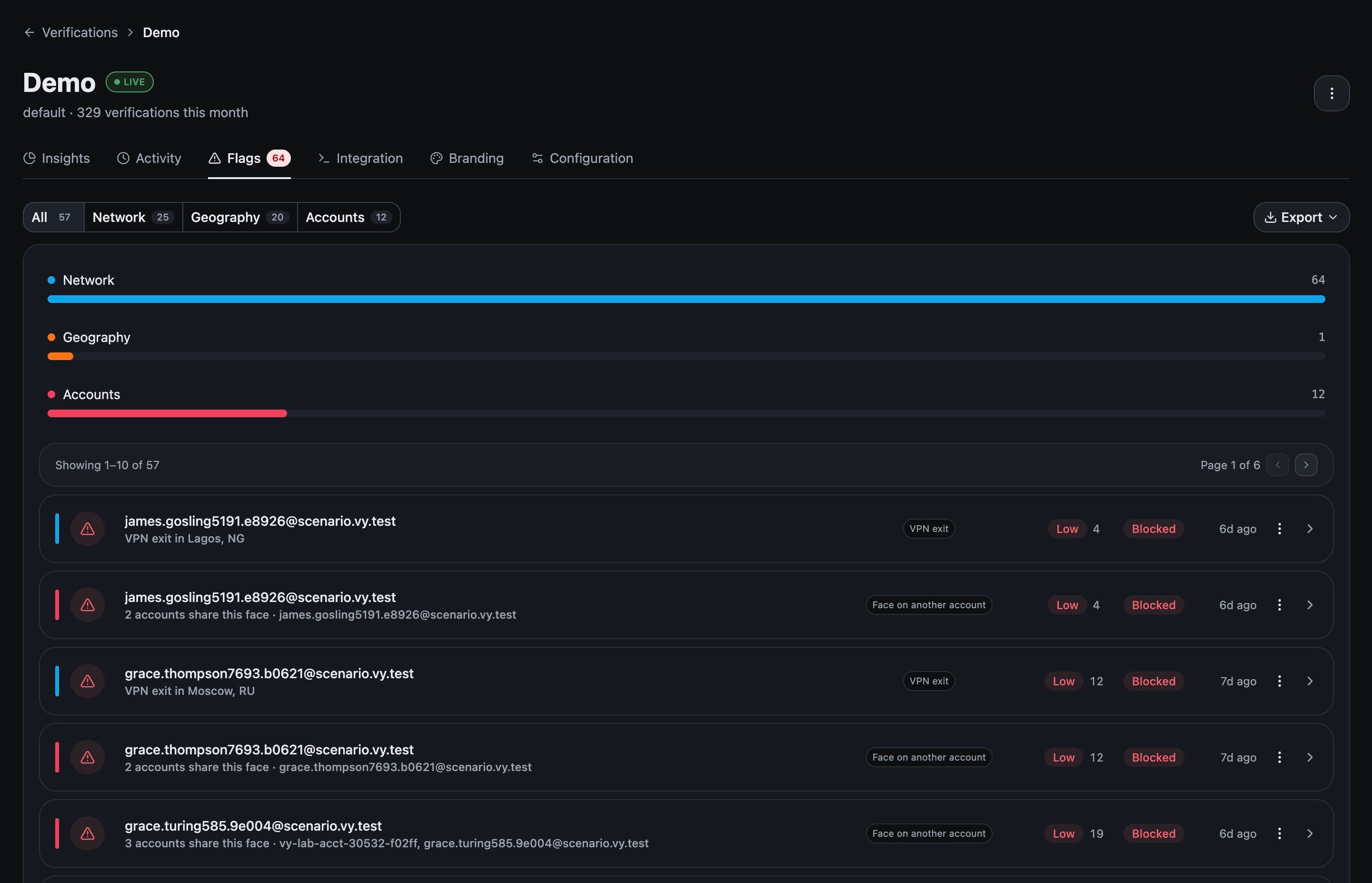Click the text "VPN exit in Lagos, NG"
Screen dimensions: 1372x883
click(185, 538)
